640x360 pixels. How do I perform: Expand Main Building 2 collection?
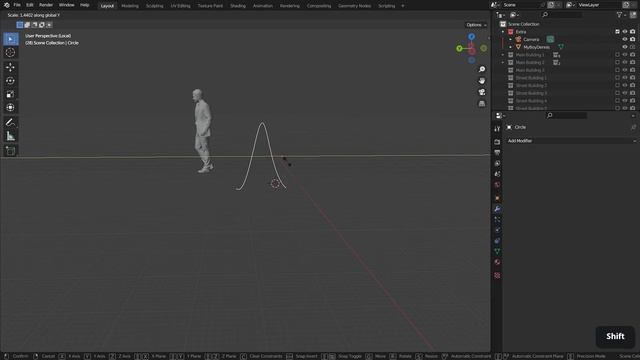503,62
